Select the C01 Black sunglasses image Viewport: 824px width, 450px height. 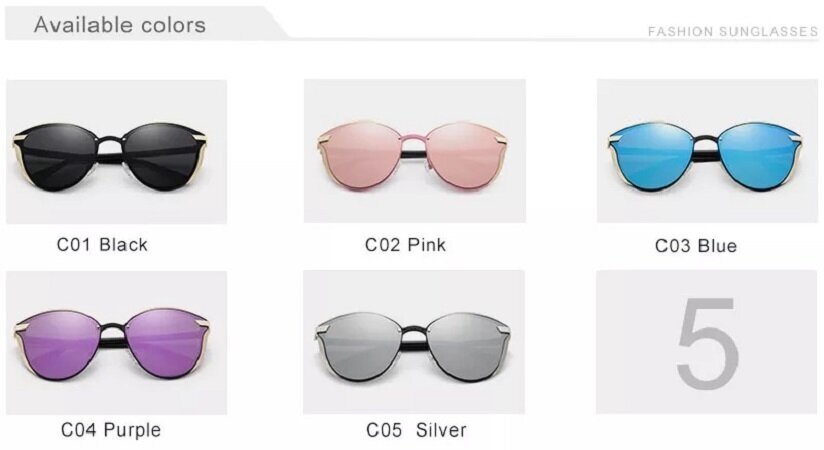[116, 151]
